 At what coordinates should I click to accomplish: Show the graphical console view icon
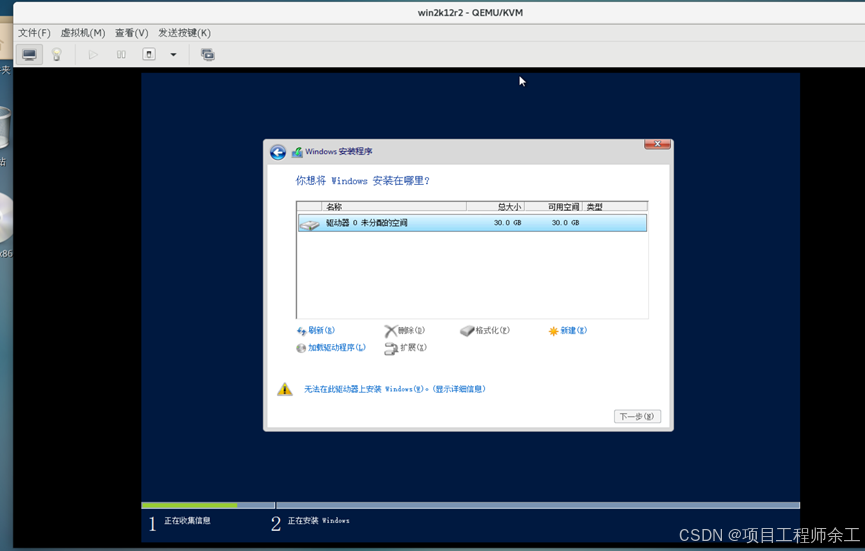point(29,55)
